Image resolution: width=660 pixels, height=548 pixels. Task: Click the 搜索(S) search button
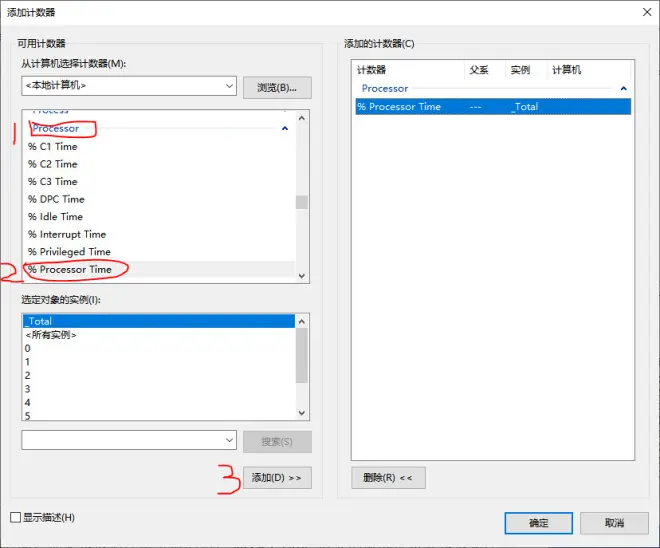tap(277, 442)
